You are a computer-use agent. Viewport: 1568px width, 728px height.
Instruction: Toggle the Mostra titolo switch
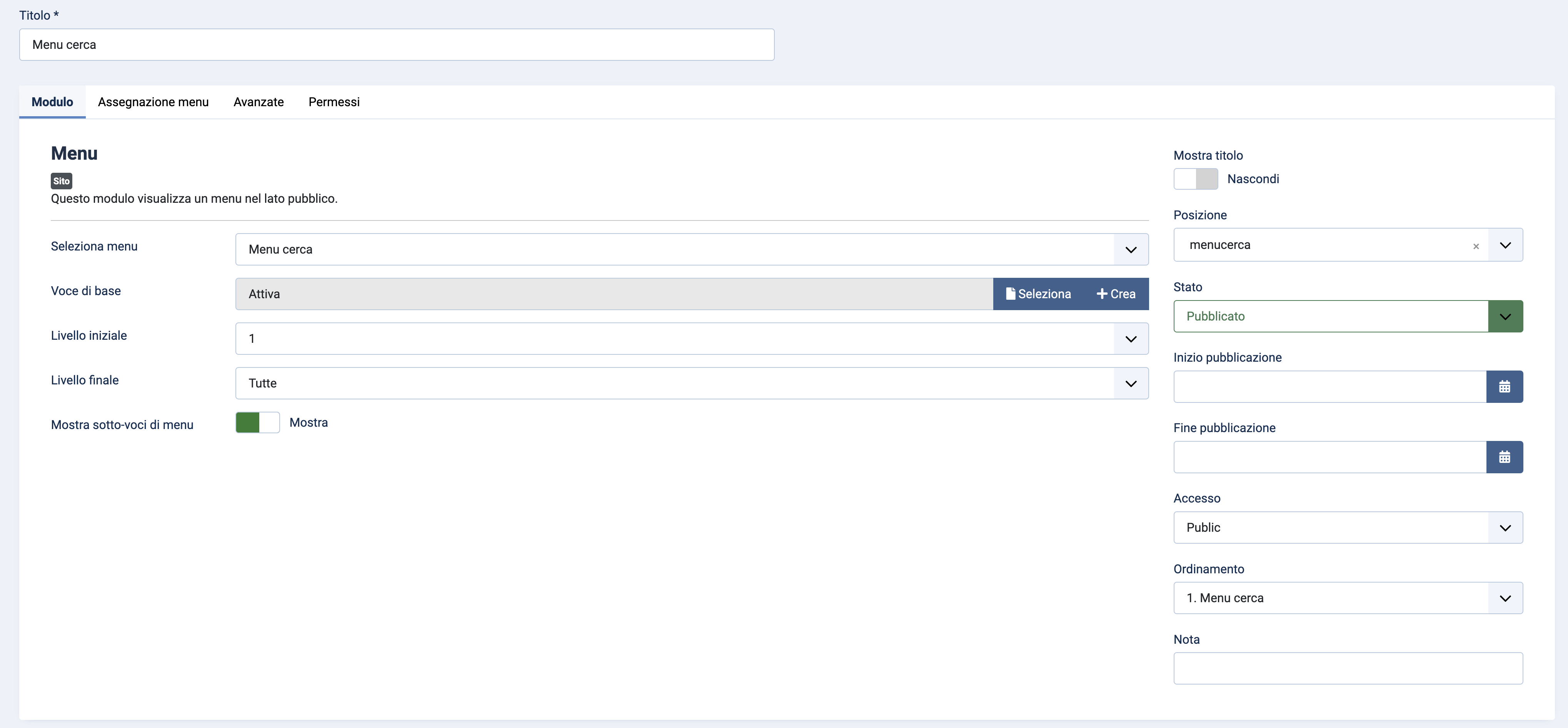point(1196,179)
